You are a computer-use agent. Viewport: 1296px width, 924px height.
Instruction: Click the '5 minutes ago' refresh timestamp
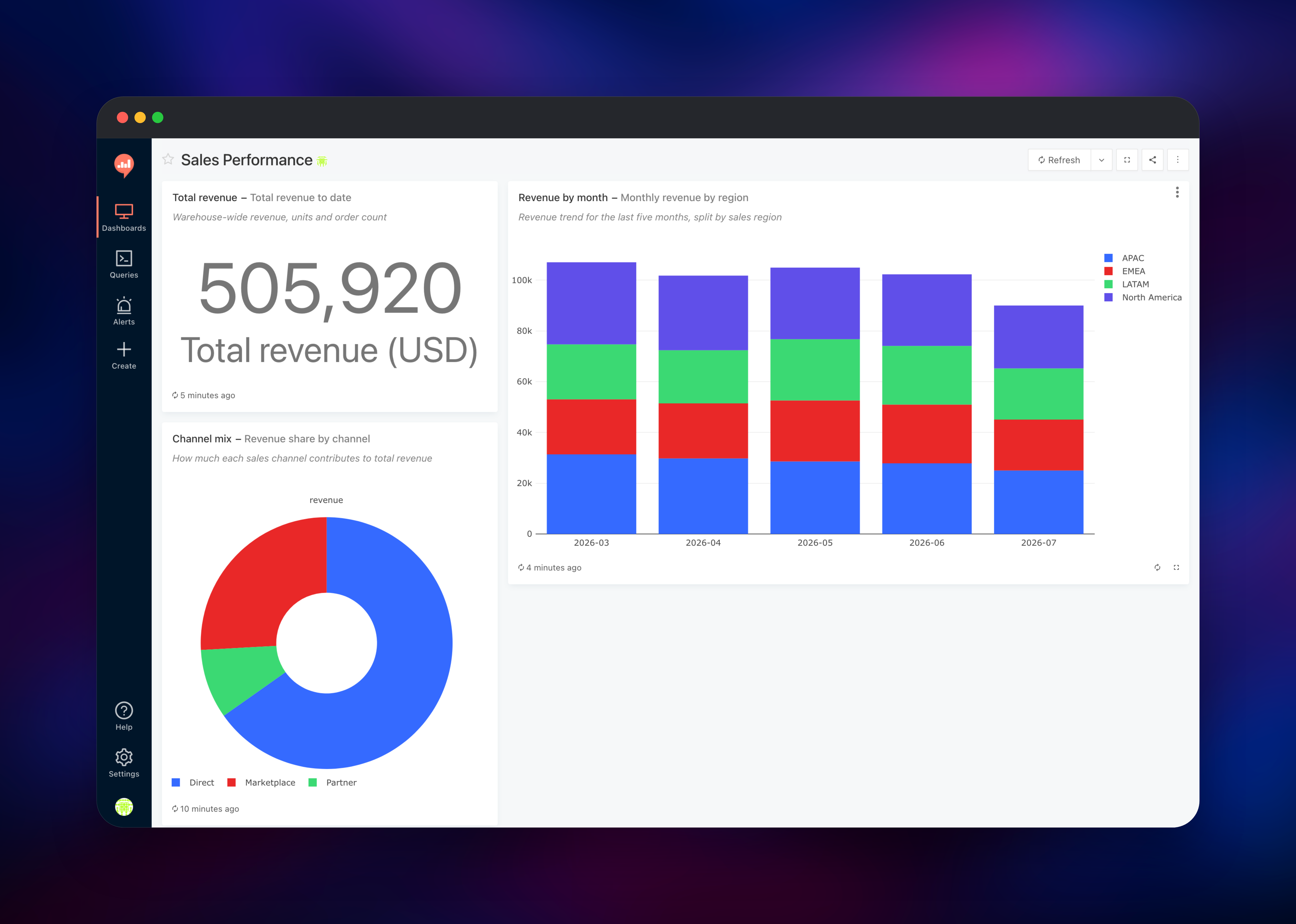point(204,395)
